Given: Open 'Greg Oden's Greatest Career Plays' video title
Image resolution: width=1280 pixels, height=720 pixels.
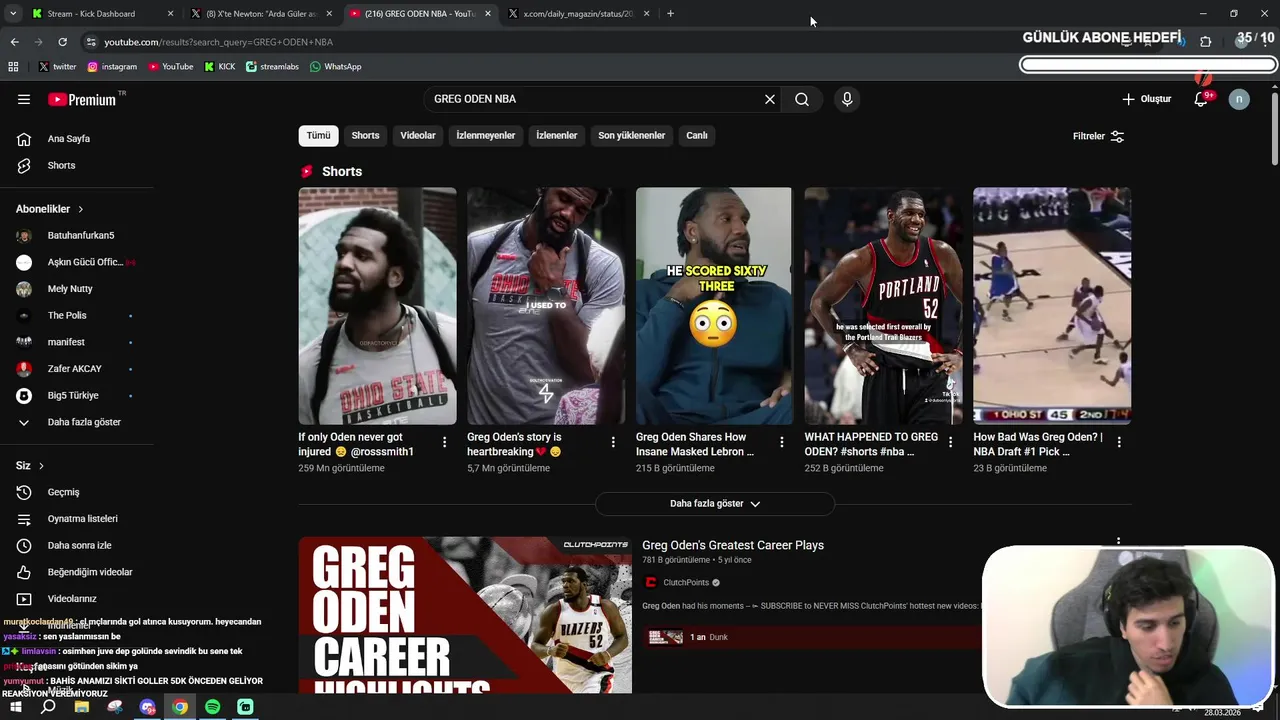Looking at the screenshot, I should point(733,545).
